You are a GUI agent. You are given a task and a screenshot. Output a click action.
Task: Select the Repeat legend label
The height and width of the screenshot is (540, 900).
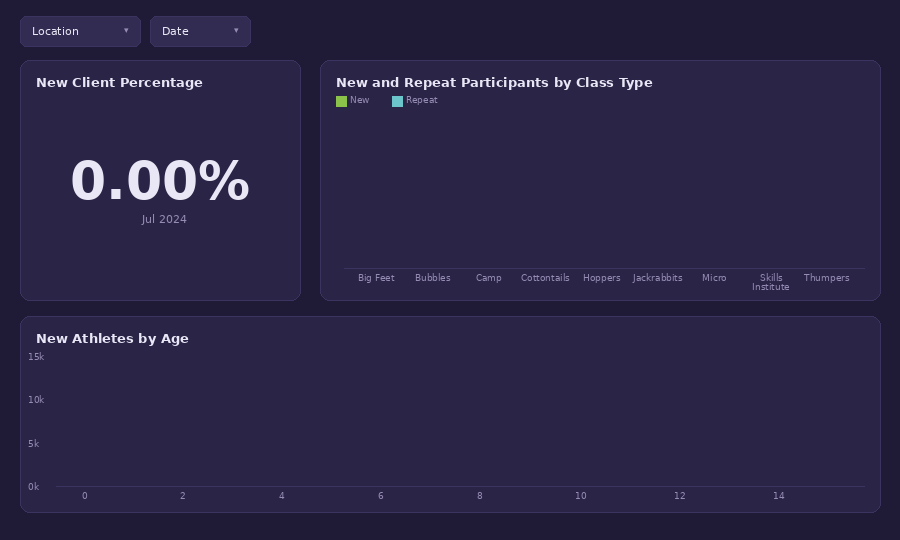click(422, 100)
